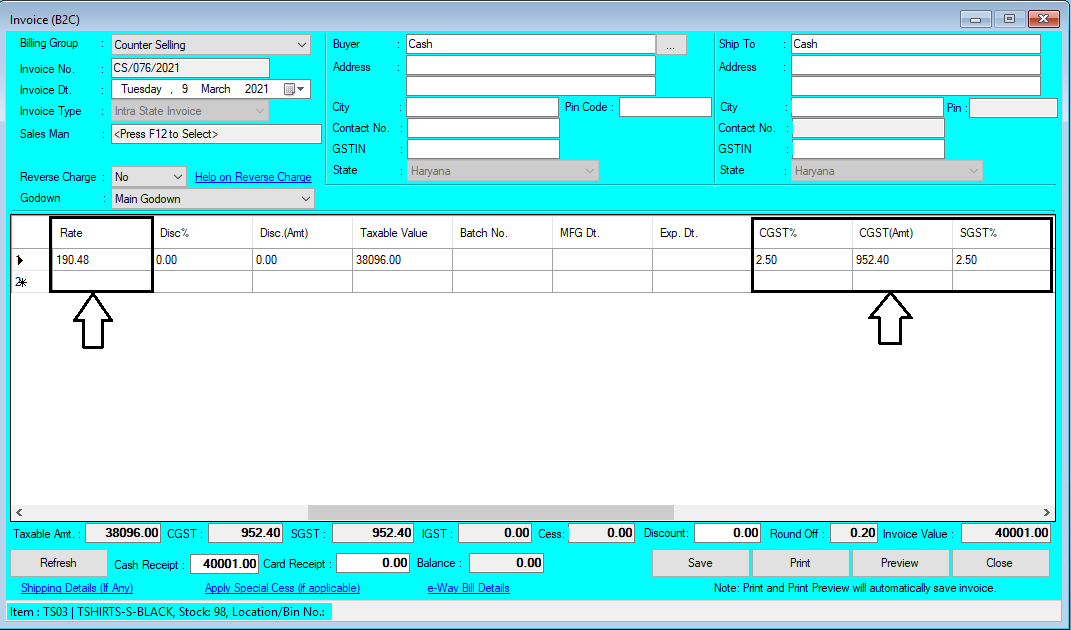1071x630 pixels.
Task: Click inside the Discount input field
Action: (x=726, y=533)
